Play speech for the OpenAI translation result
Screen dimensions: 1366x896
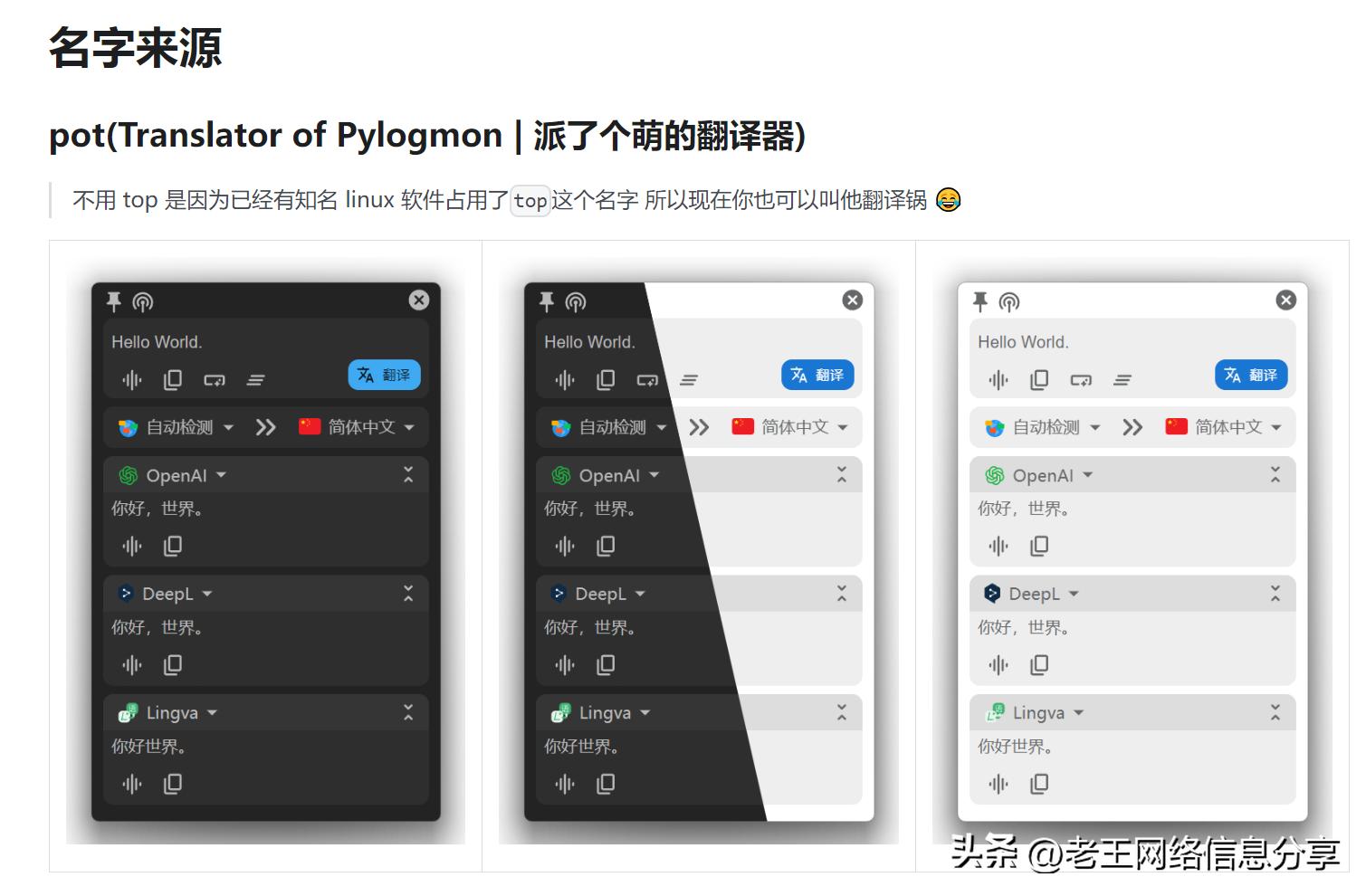tap(130, 546)
